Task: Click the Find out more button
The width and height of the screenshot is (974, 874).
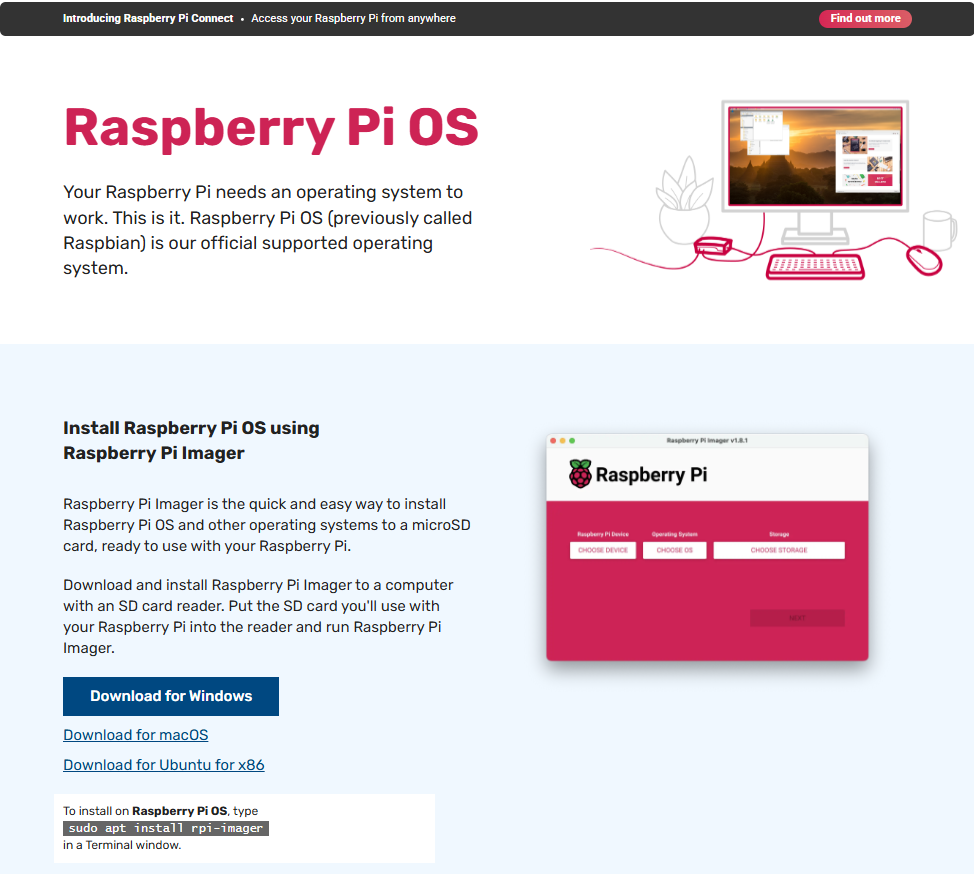Action: tap(865, 19)
